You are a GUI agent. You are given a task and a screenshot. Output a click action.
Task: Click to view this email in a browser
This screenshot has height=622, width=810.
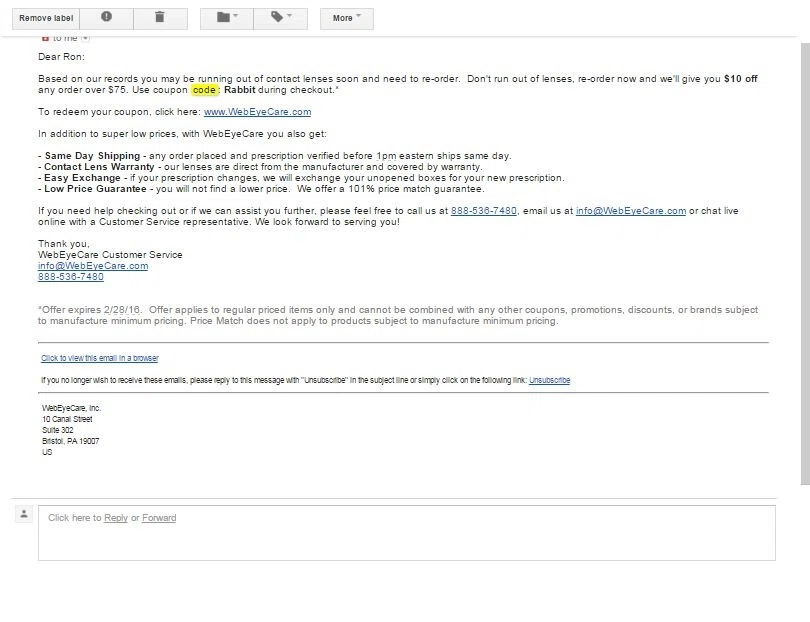point(100,358)
